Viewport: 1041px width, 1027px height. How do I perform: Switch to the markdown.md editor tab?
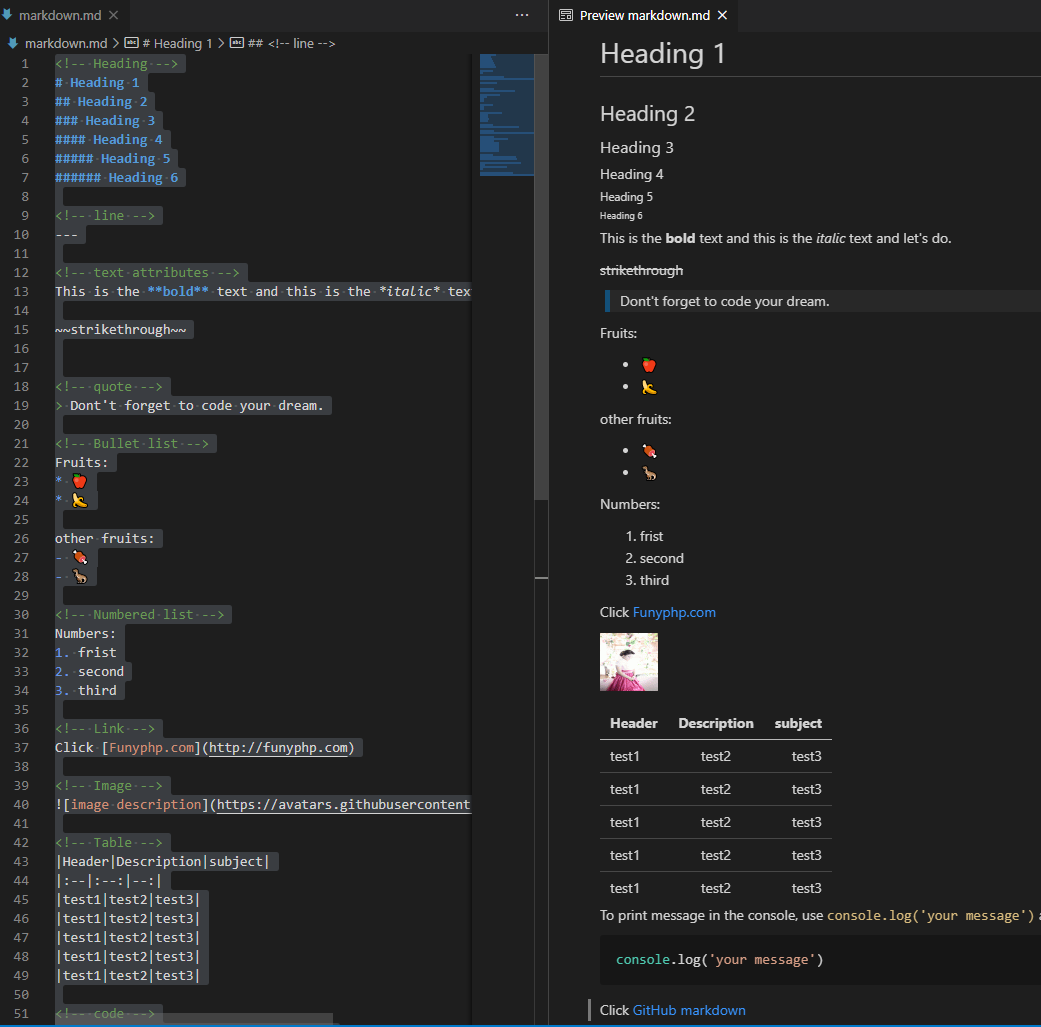point(60,15)
